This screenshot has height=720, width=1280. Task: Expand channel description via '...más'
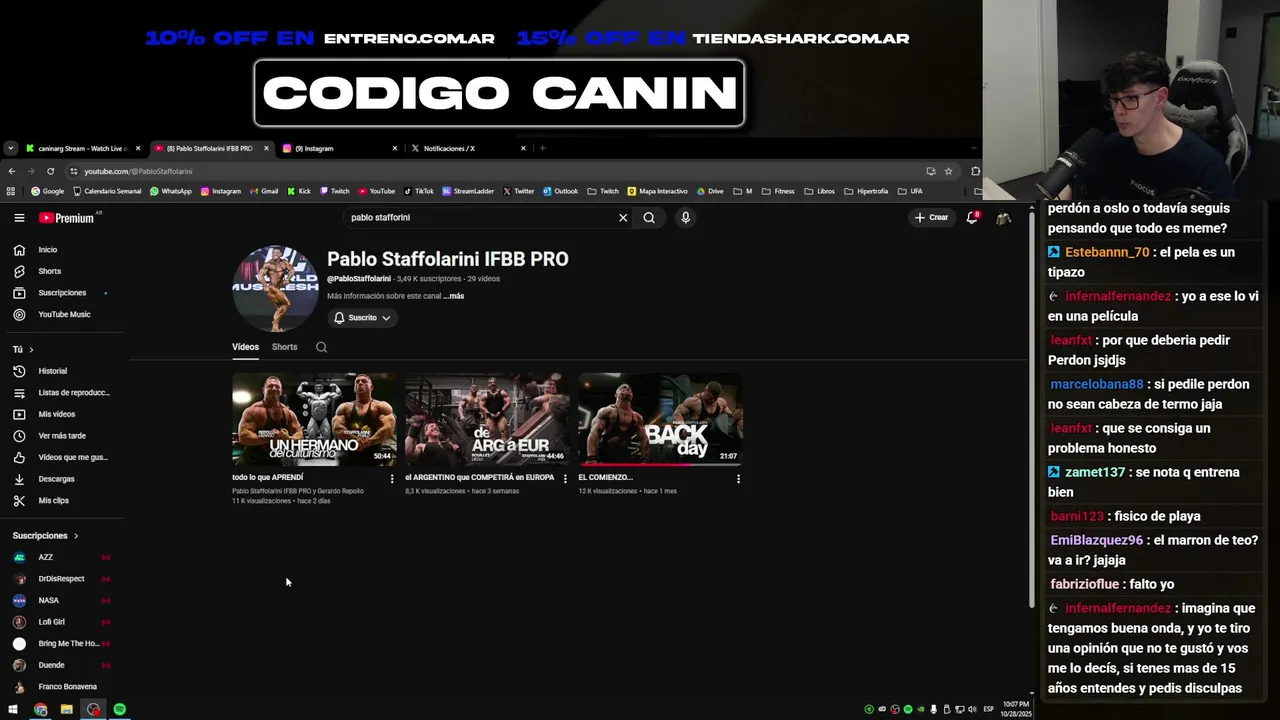click(454, 296)
